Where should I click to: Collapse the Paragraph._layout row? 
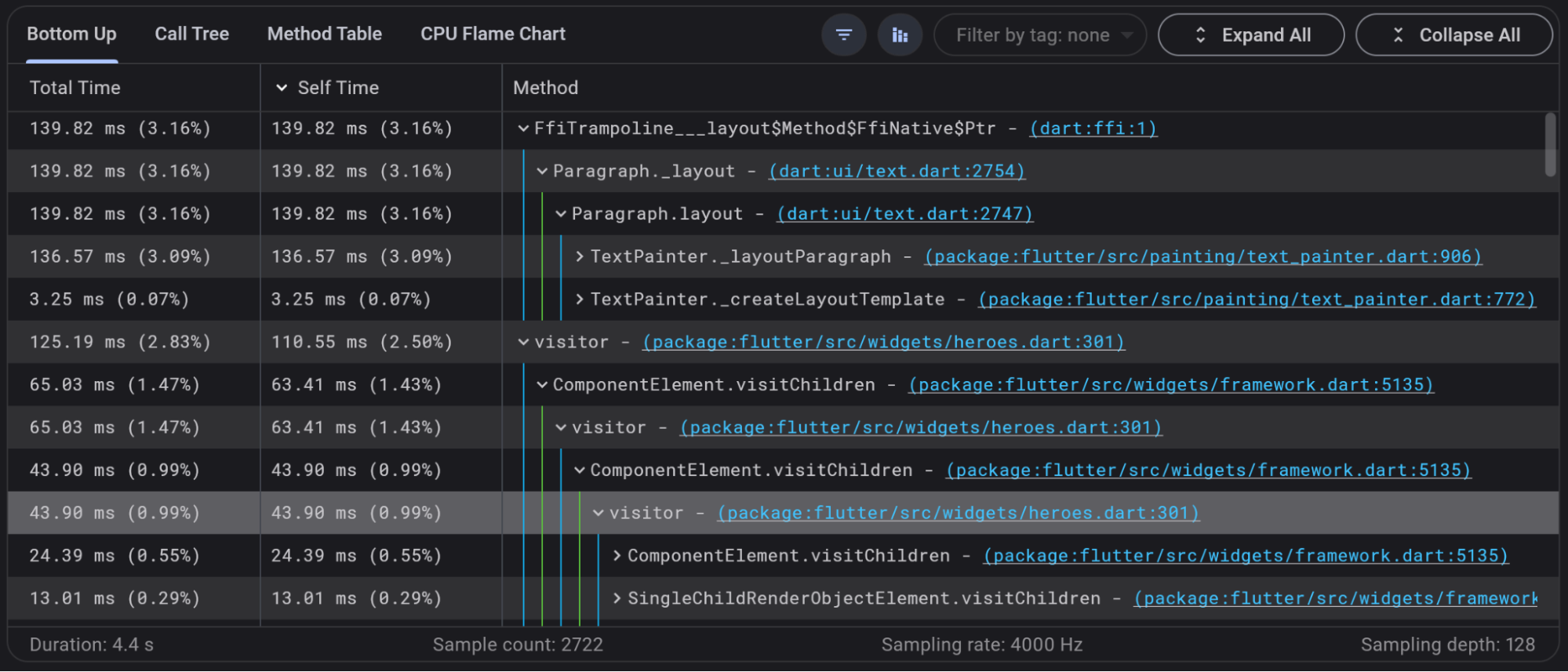[542, 172]
